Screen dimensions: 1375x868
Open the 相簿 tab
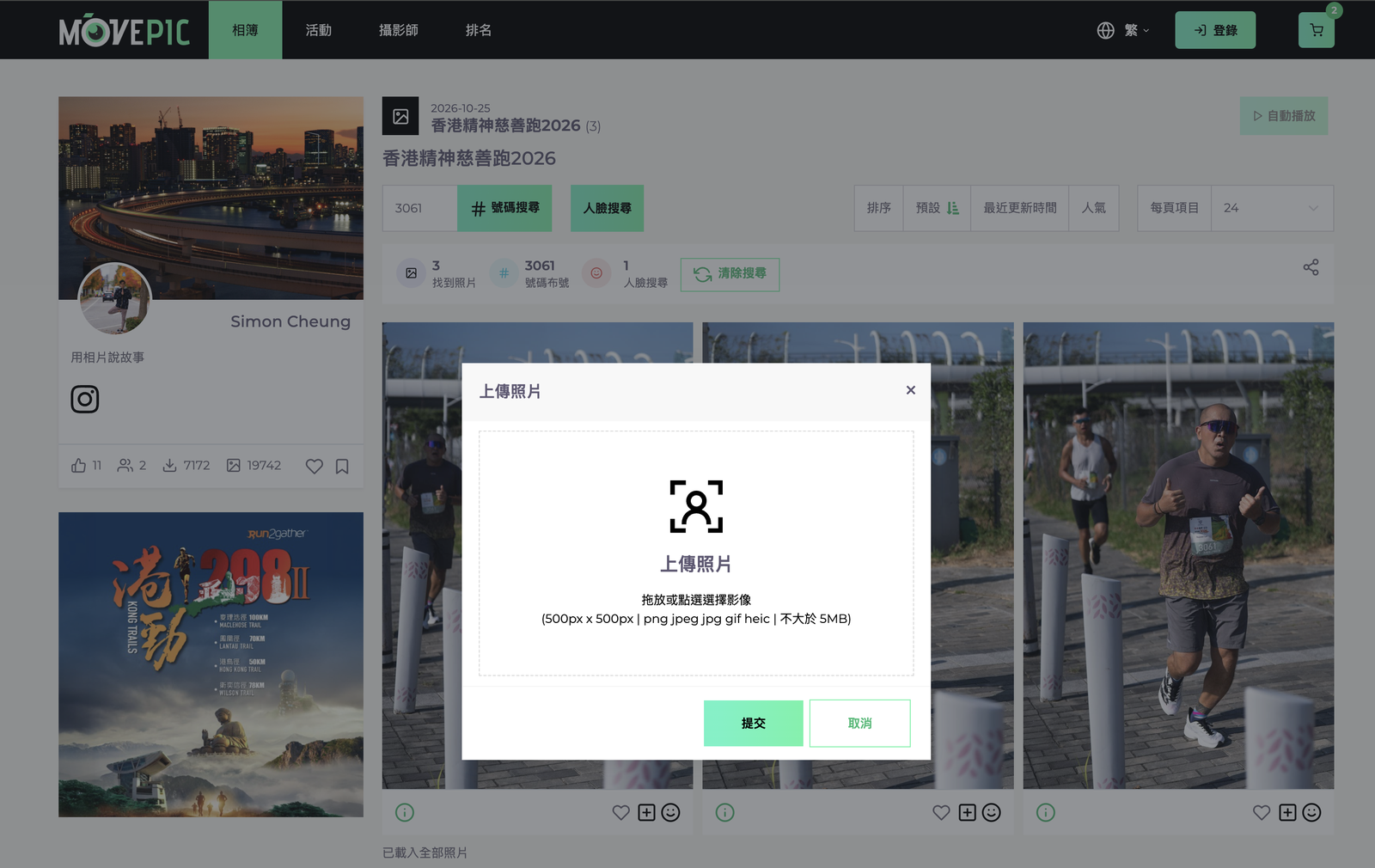coord(245,30)
